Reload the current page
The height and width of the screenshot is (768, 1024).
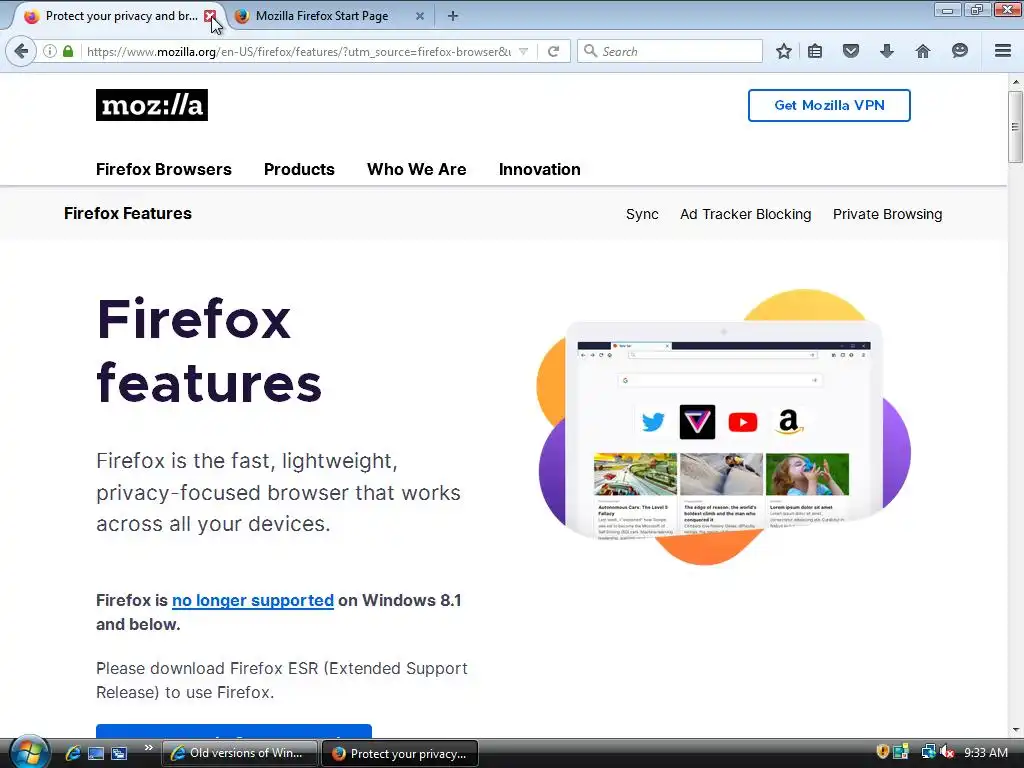click(553, 51)
